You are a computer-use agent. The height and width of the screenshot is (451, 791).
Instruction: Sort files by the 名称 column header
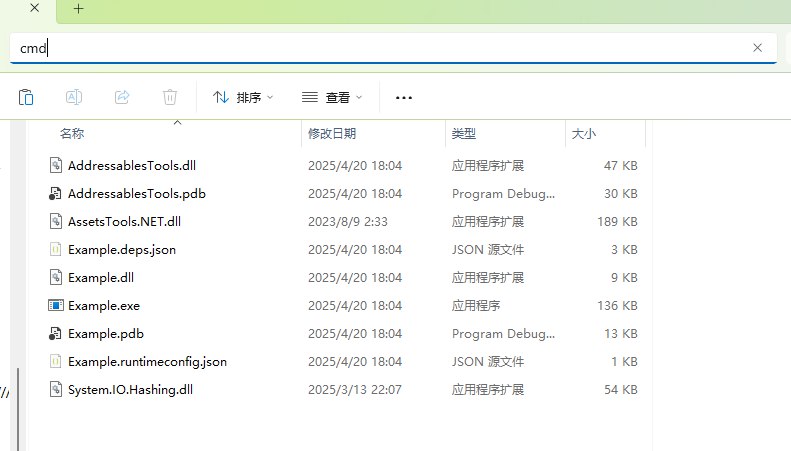[x=72, y=133]
